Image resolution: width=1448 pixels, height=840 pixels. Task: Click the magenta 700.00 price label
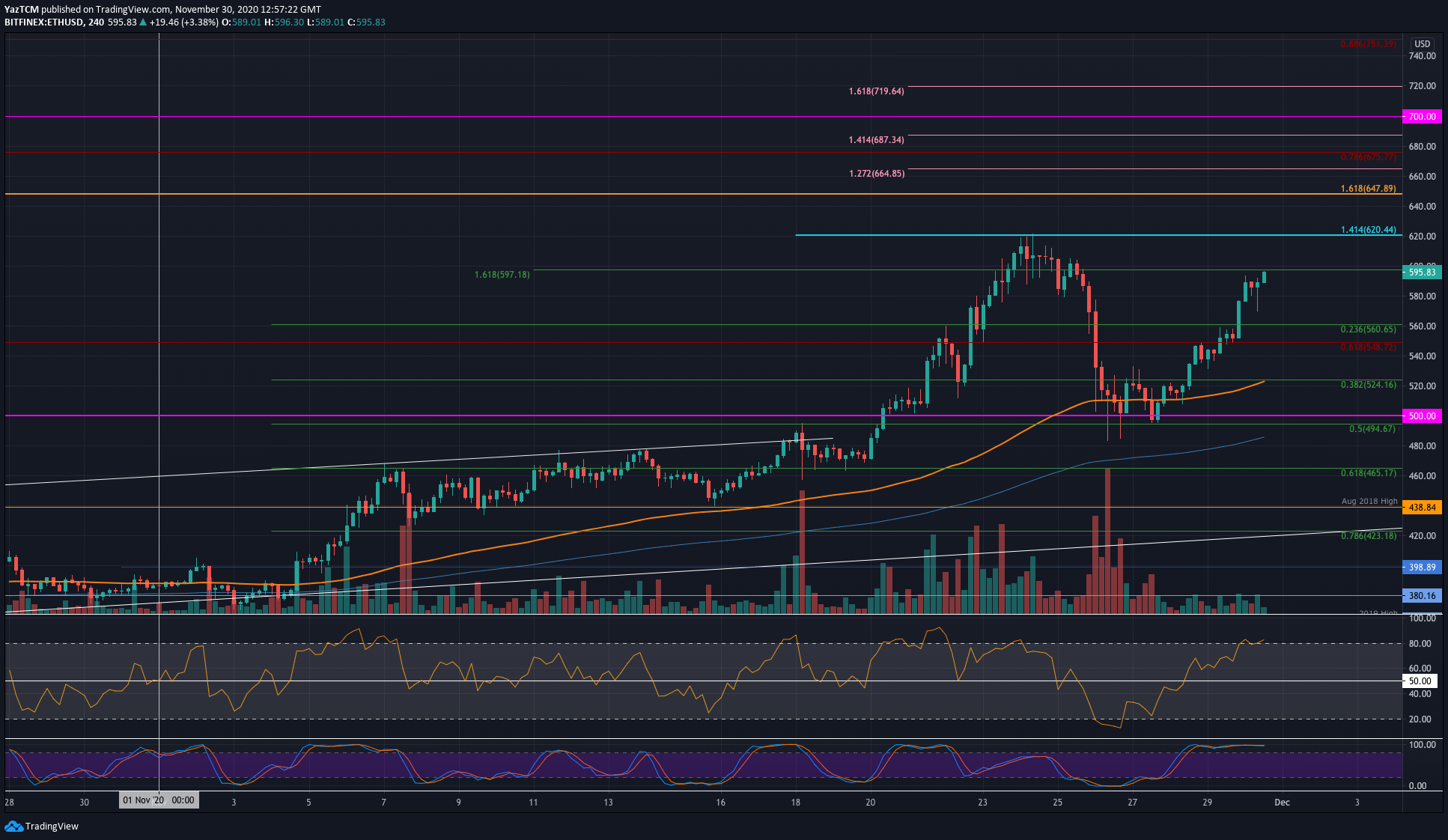click(x=1422, y=117)
